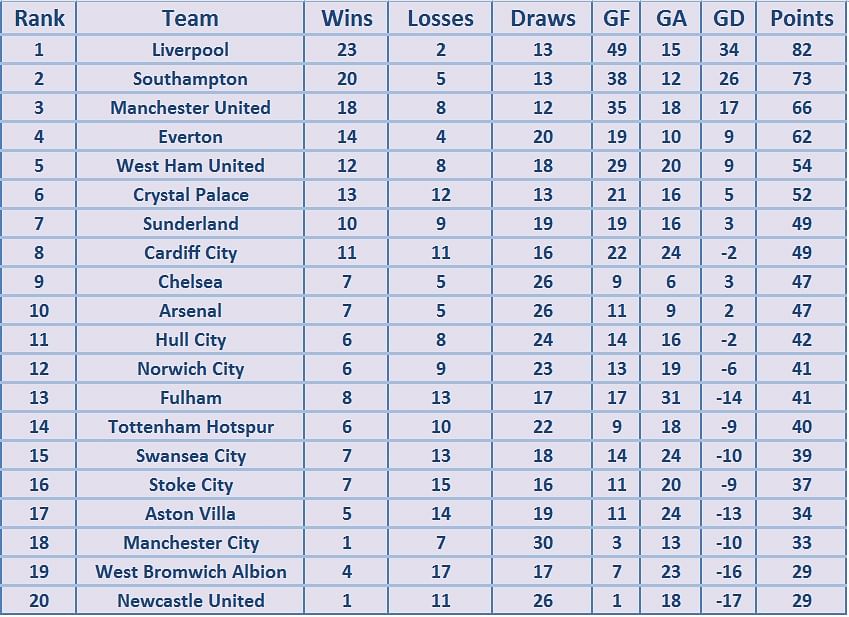This screenshot has width=849, height=617.
Task: Click the Draws column header
Action: (x=543, y=18)
